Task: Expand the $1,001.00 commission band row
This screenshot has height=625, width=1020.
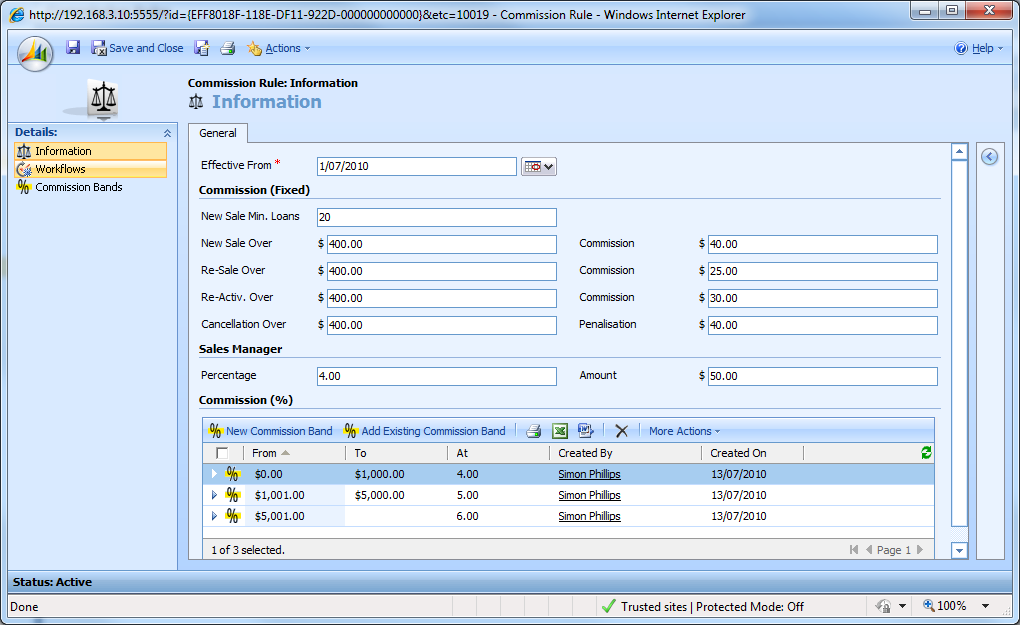Action: [x=214, y=495]
